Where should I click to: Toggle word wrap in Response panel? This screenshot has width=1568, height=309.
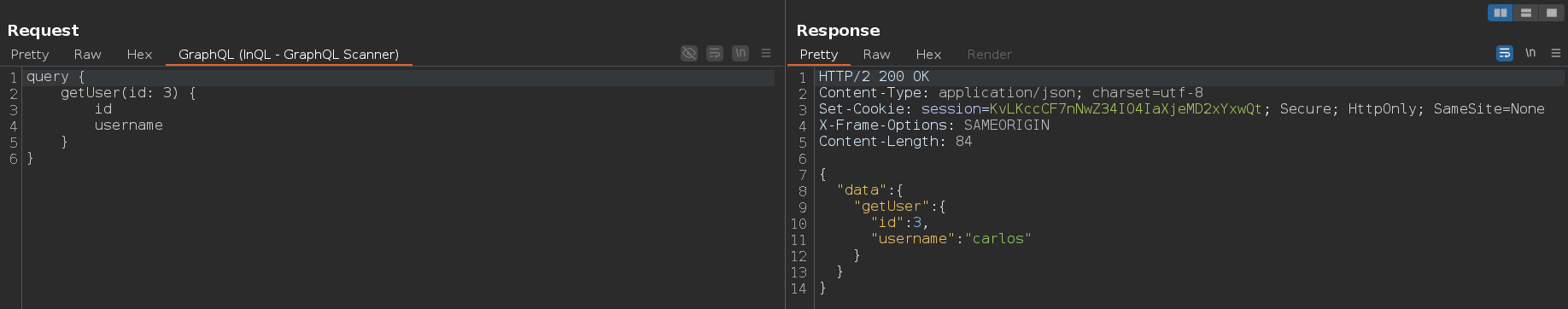(1505, 53)
